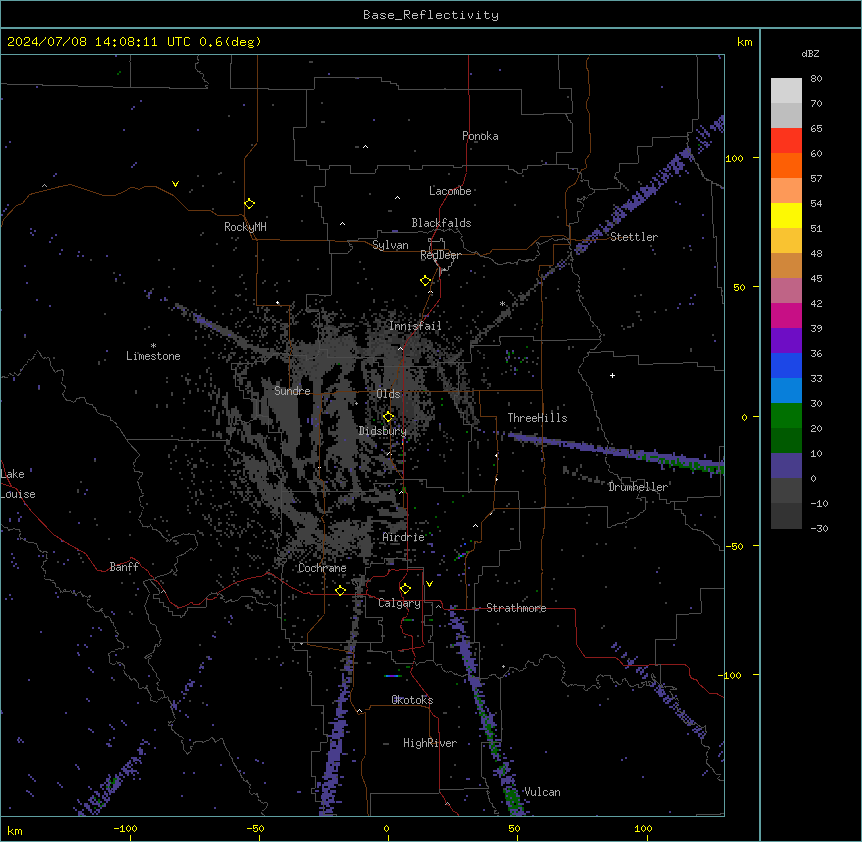Screen dimensions: 862x842
Task: Click the dBZ legend heading
Action: point(810,54)
